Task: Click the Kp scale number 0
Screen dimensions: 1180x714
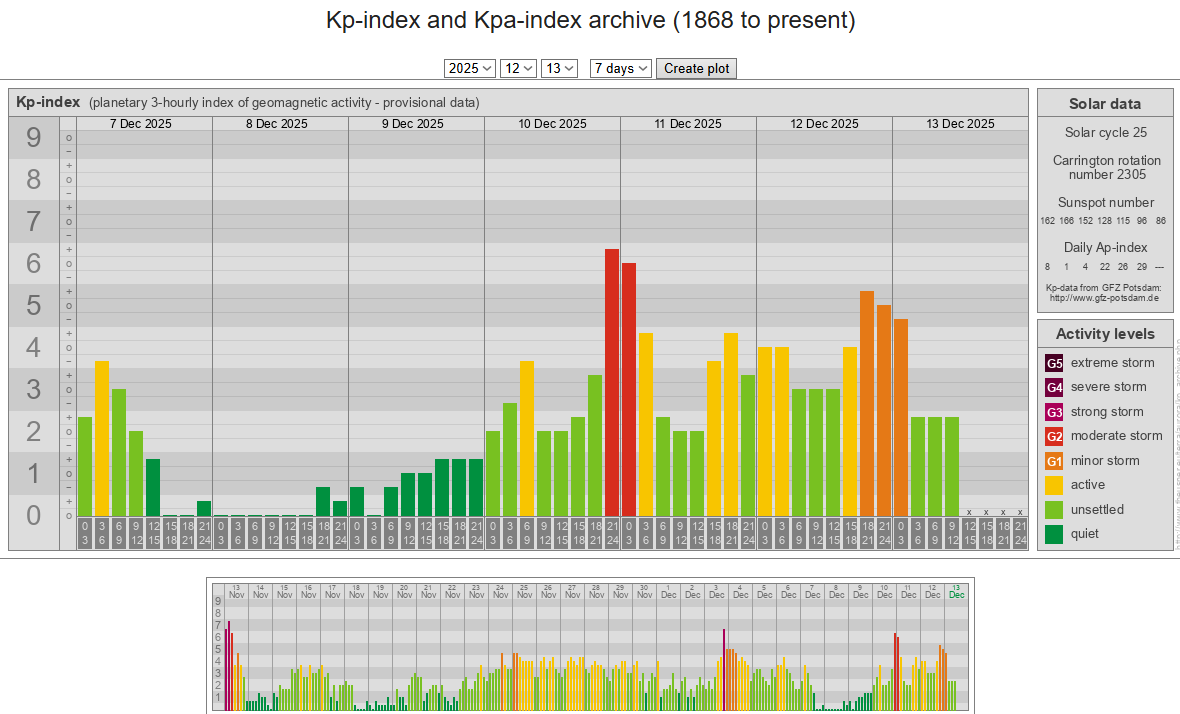Action: [33, 516]
